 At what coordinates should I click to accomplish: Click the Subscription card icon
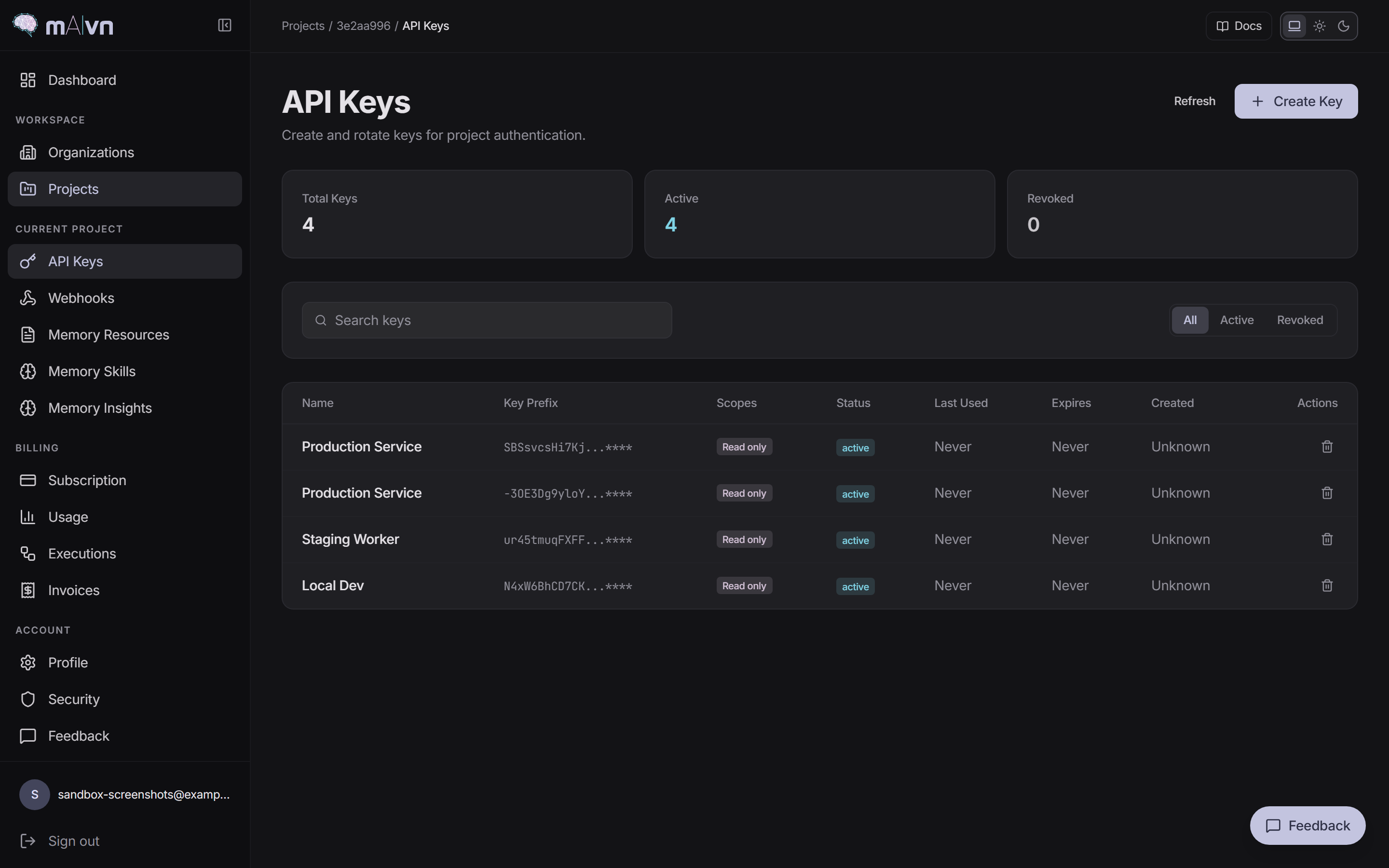27,480
